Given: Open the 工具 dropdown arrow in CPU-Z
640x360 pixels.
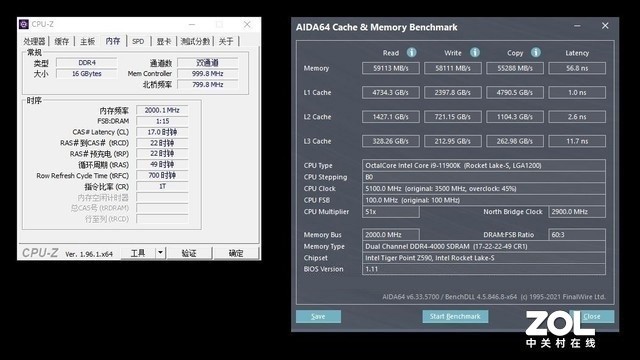Looking at the screenshot, I should point(160,253).
